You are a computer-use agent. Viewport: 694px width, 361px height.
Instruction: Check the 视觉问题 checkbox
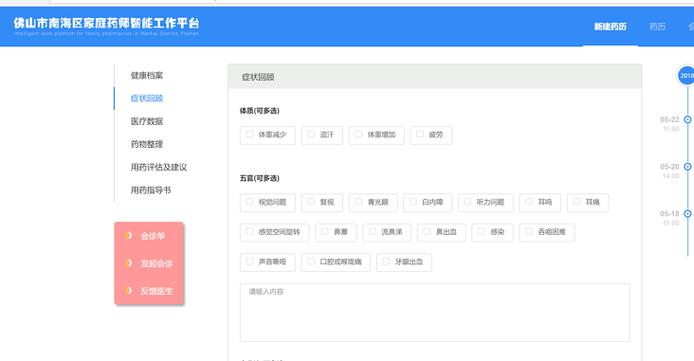[250, 202]
